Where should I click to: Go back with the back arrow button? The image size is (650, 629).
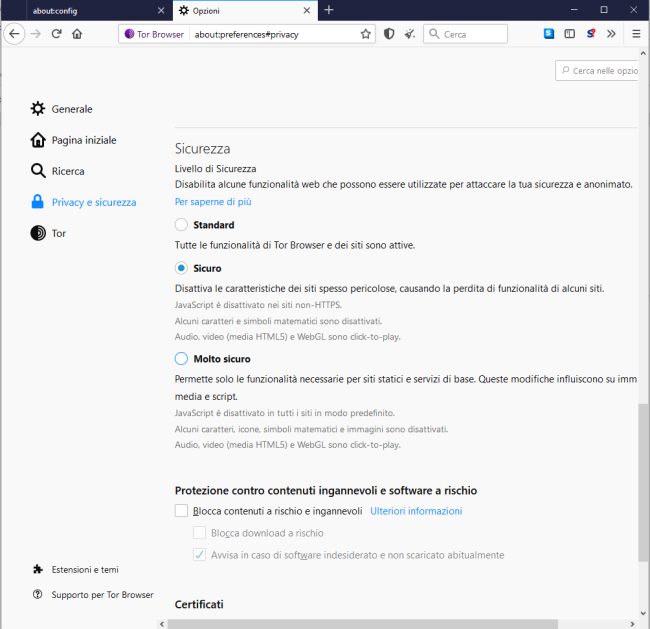pos(14,34)
